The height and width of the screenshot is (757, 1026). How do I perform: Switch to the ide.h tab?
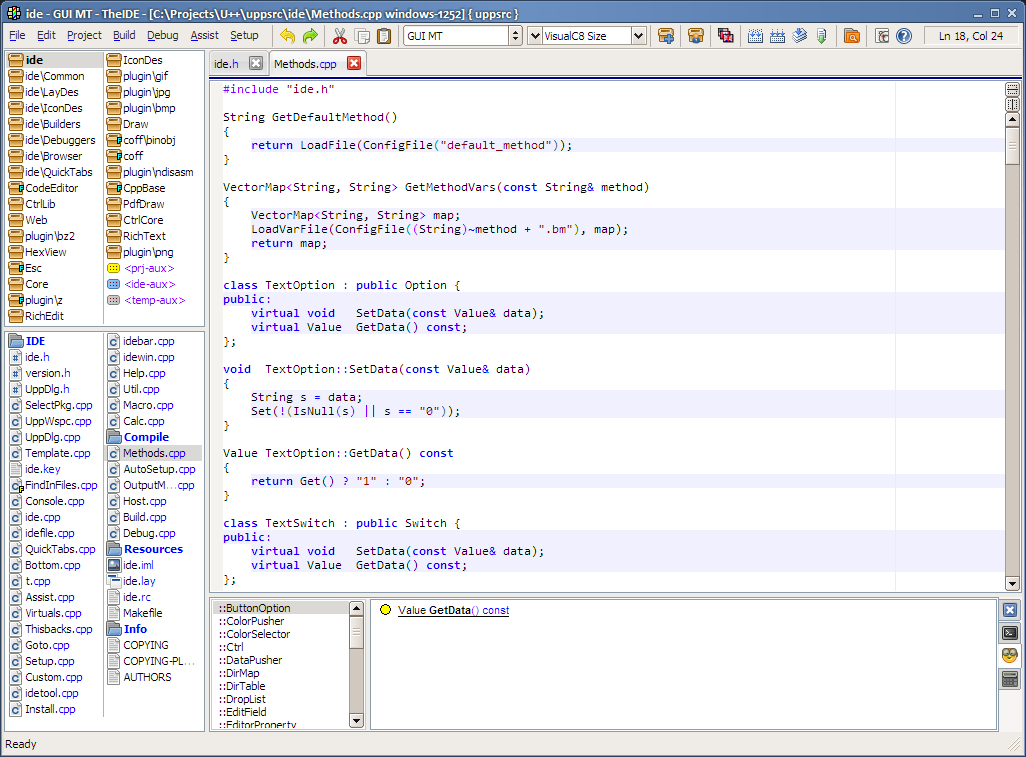[227, 64]
